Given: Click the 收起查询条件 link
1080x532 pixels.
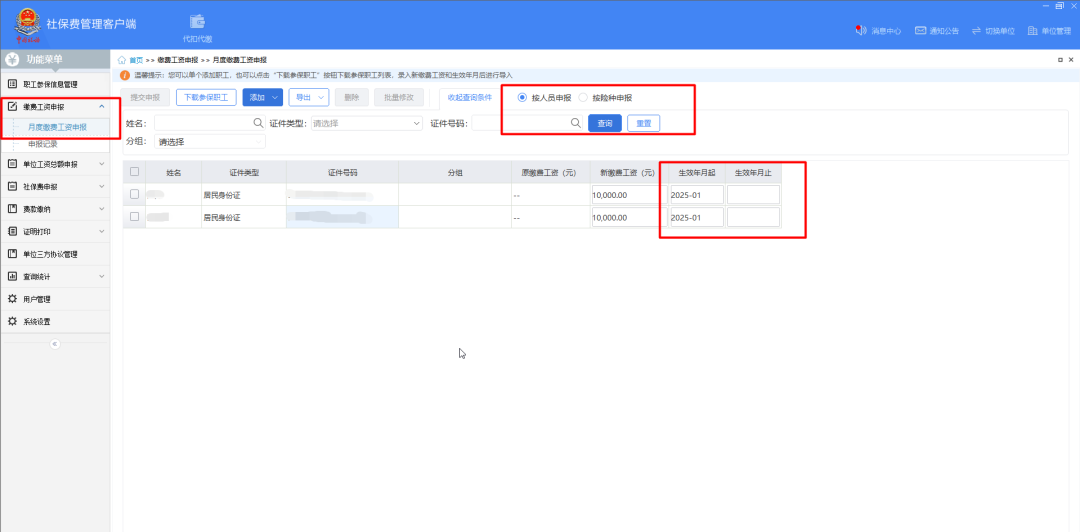Looking at the screenshot, I should [469, 98].
